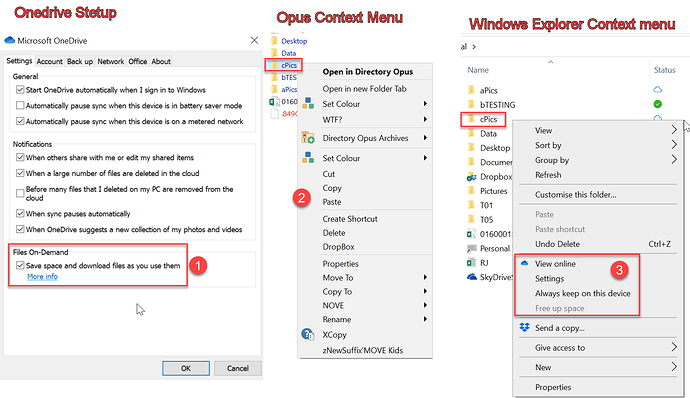Choose Open in Directory Opus

click(x=367, y=72)
